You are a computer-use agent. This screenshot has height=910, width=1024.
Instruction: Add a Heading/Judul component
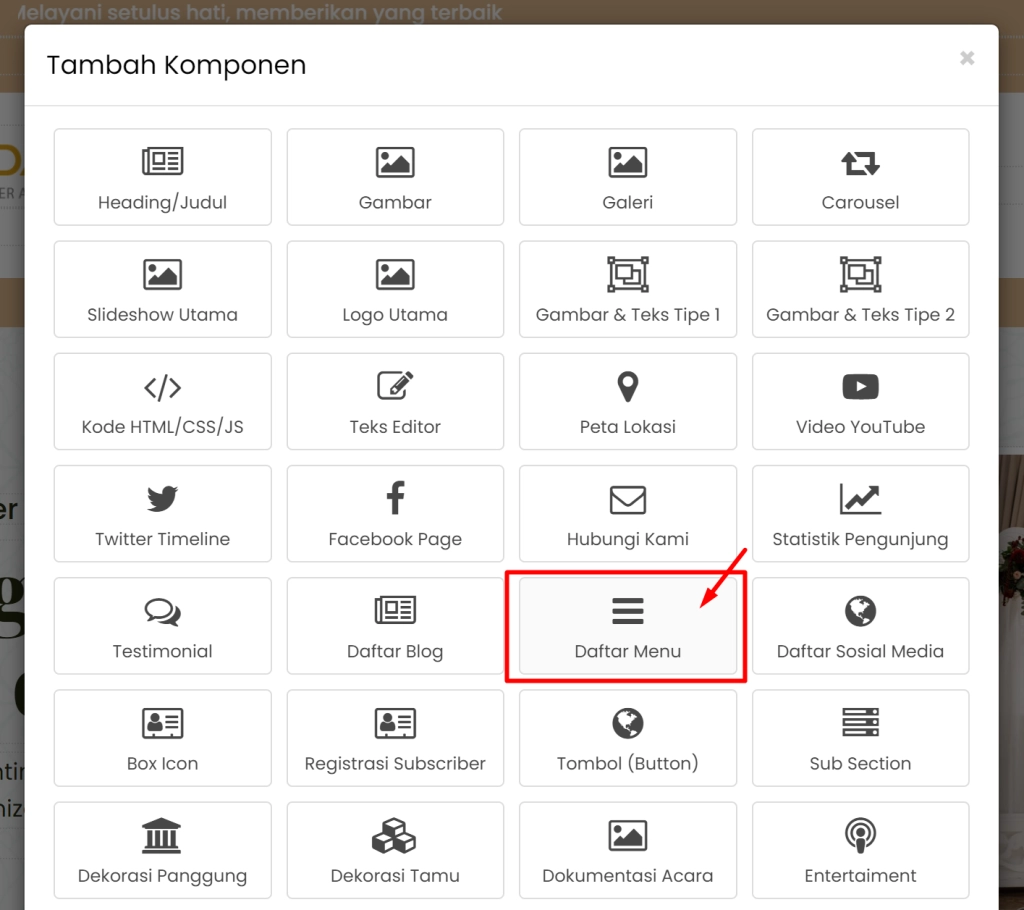coord(162,177)
